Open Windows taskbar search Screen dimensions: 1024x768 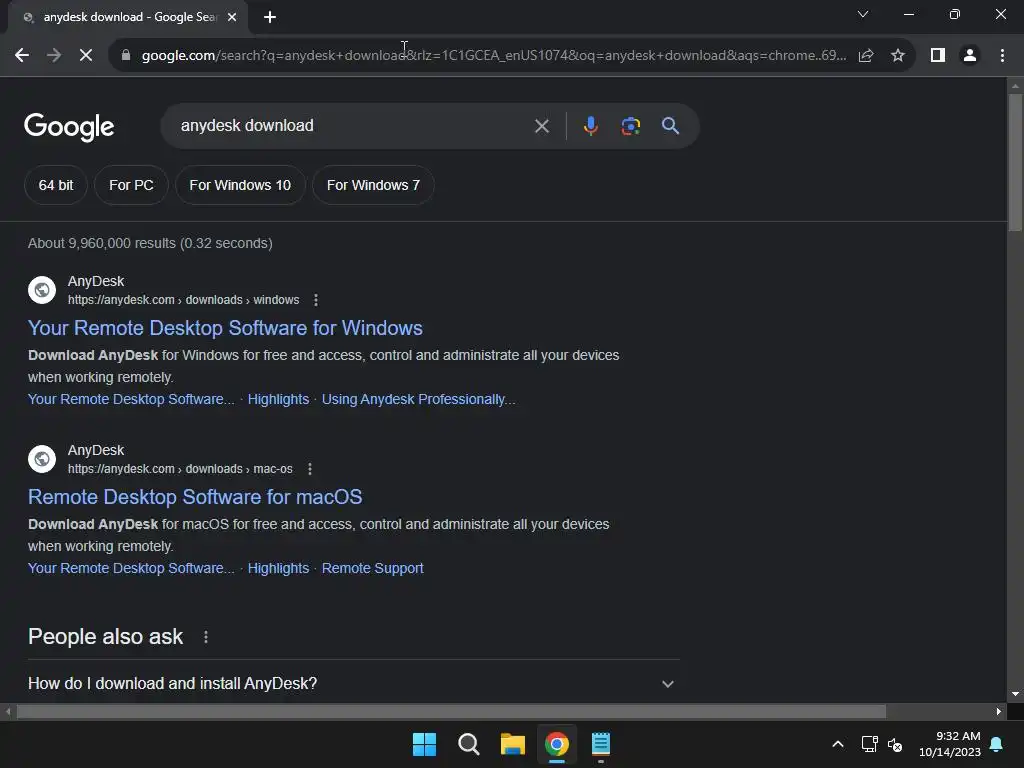468,744
